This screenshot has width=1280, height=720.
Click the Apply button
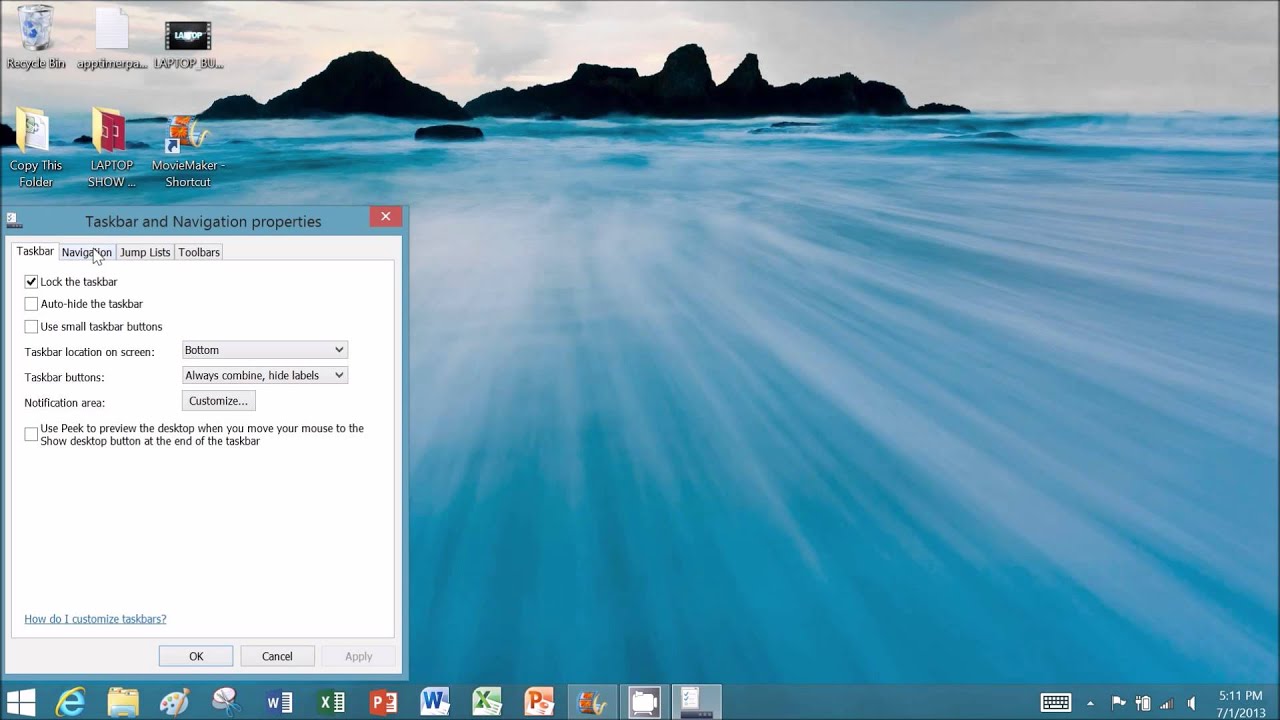click(x=358, y=656)
